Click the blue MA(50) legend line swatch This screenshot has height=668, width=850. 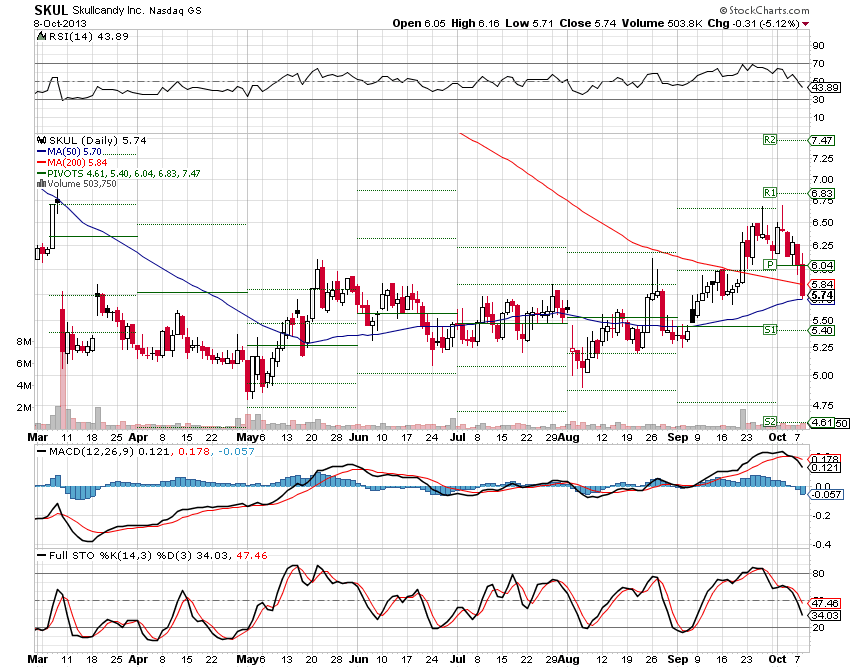[x=41, y=152]
